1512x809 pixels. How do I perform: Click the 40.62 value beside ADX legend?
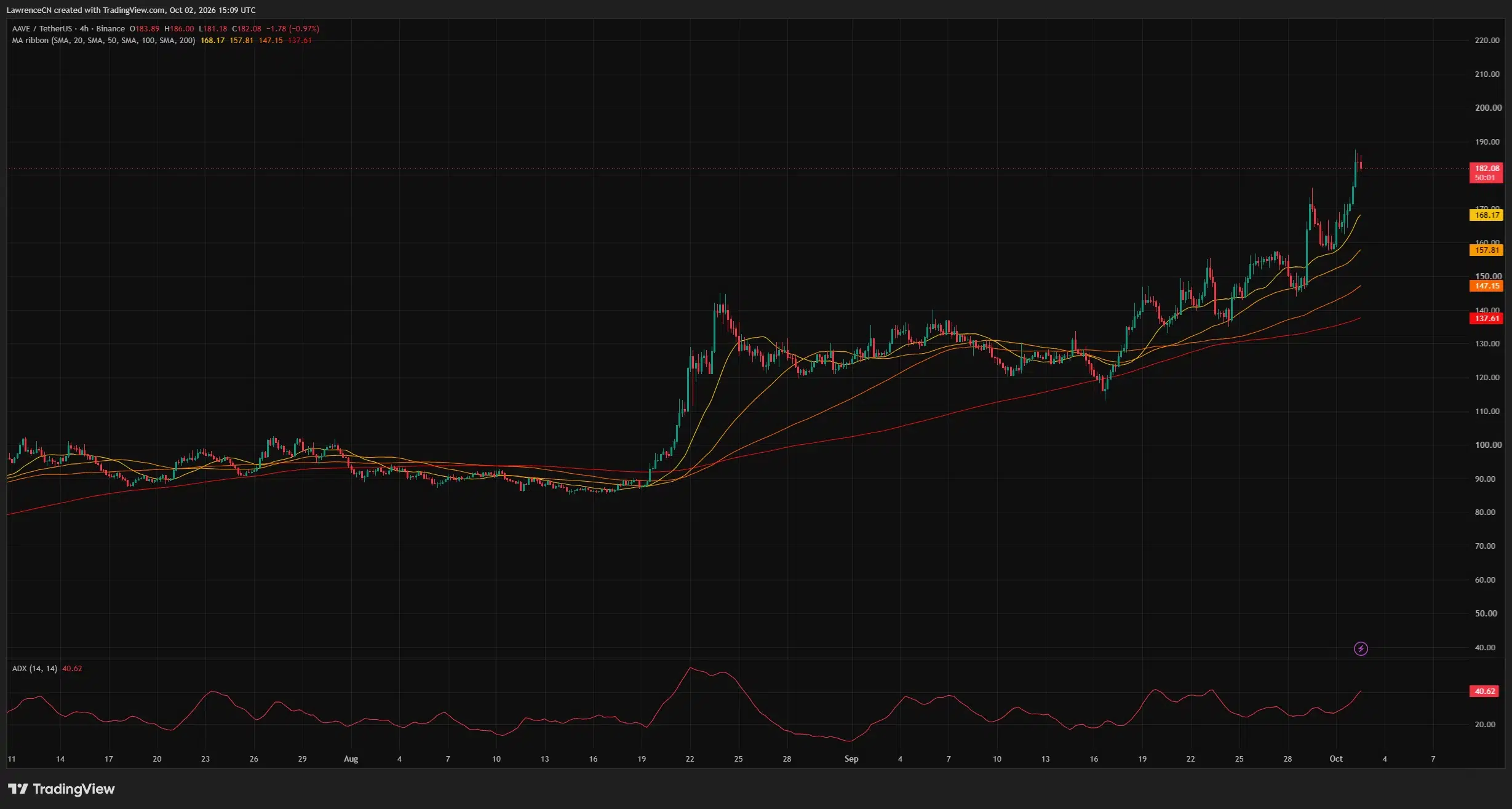(72, 669)
